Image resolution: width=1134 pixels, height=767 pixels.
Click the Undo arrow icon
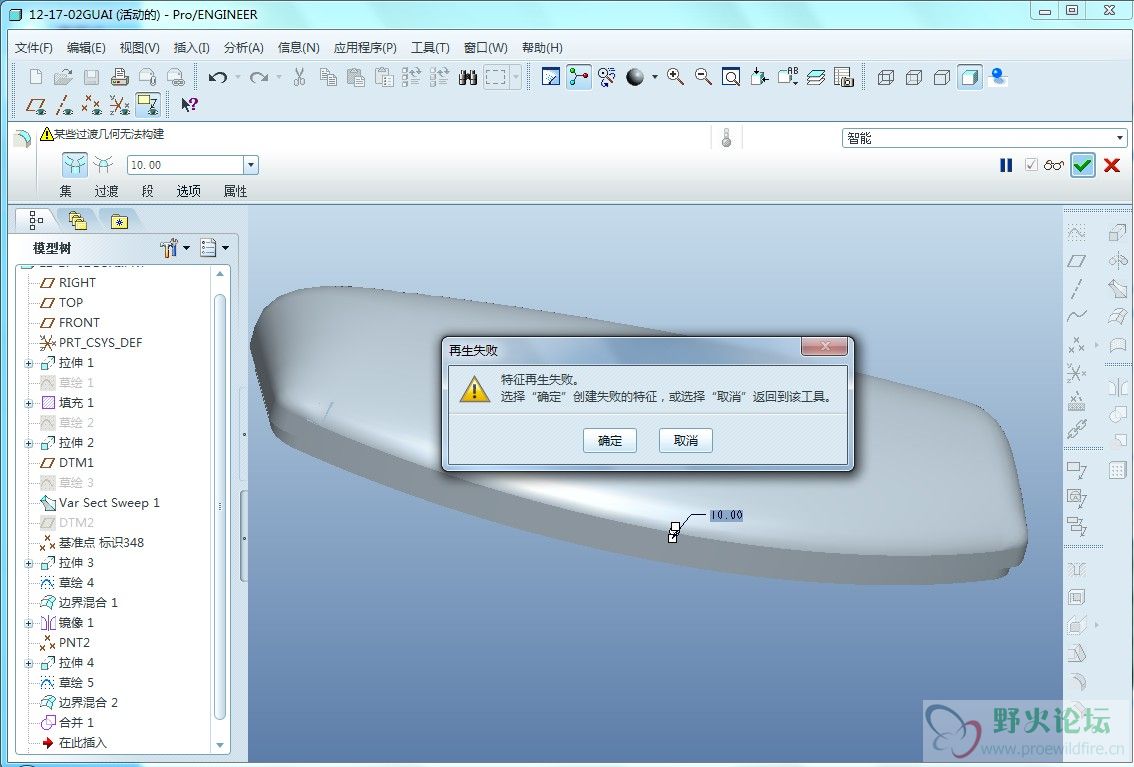point(217,77)
